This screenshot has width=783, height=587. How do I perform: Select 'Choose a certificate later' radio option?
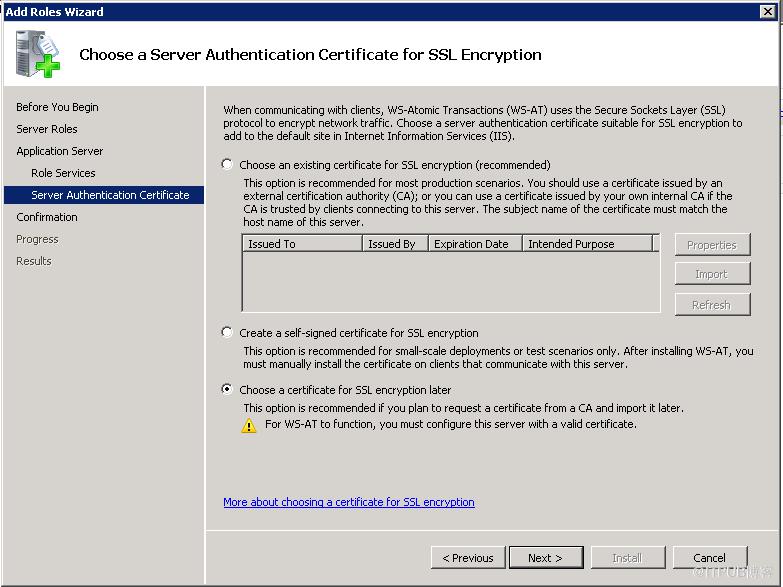point(227,389)
